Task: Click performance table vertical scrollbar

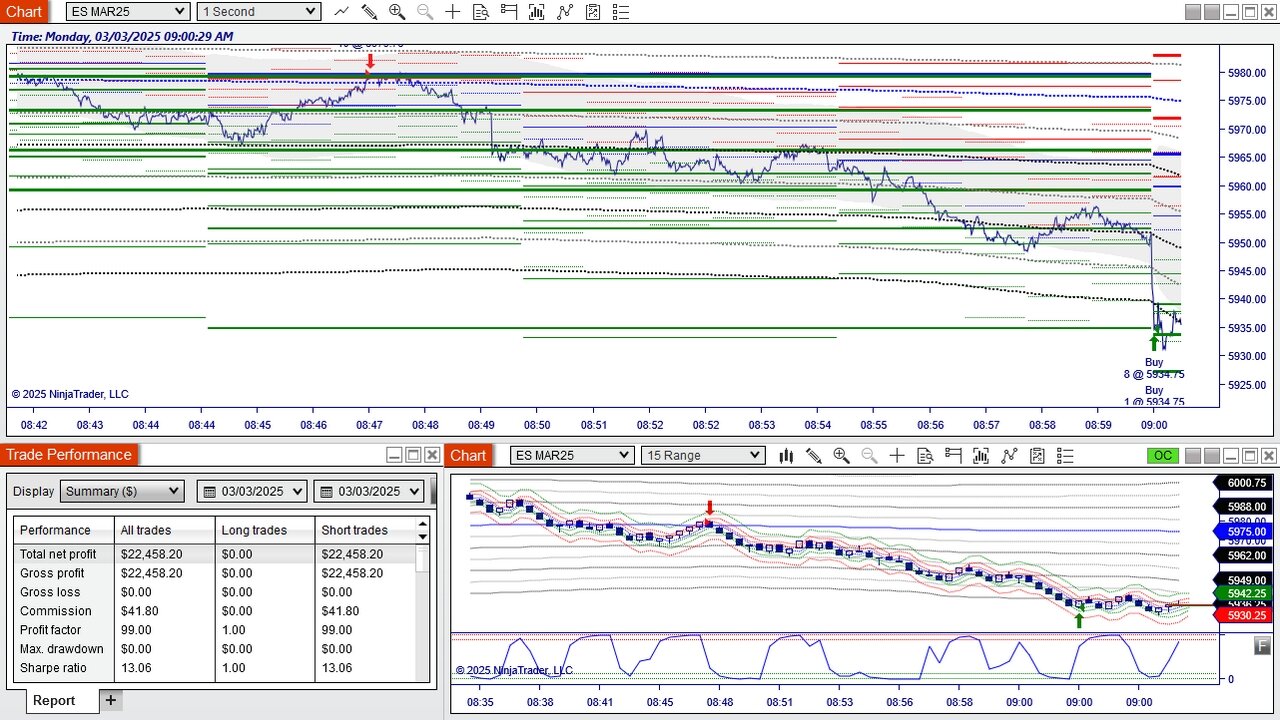Action: [x=424, y=560]
